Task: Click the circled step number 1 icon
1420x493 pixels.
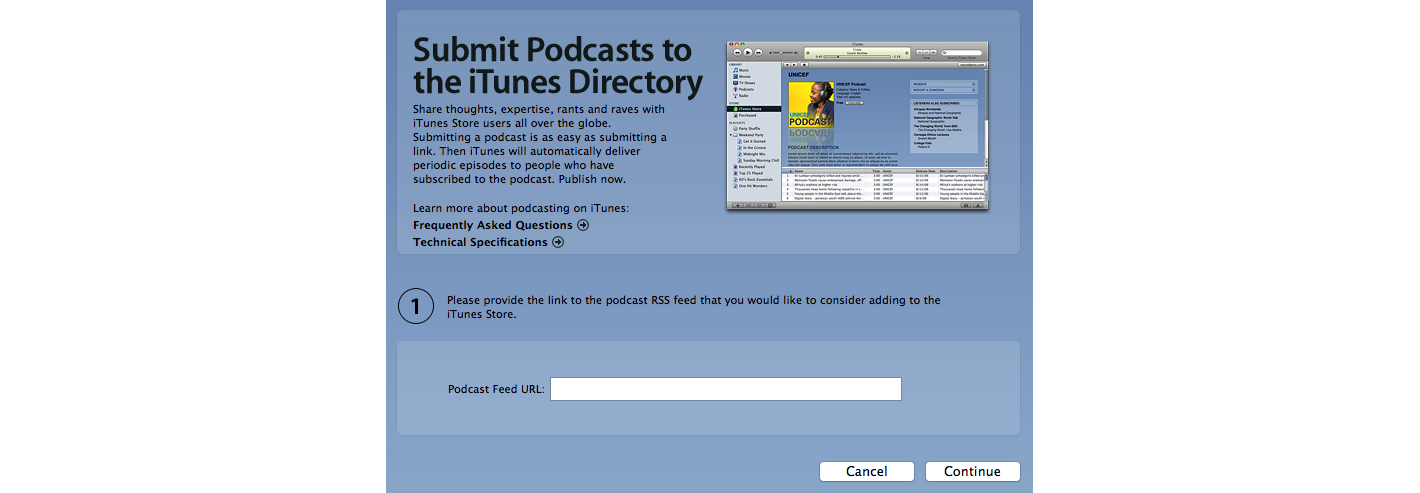Action: [416, 307]
